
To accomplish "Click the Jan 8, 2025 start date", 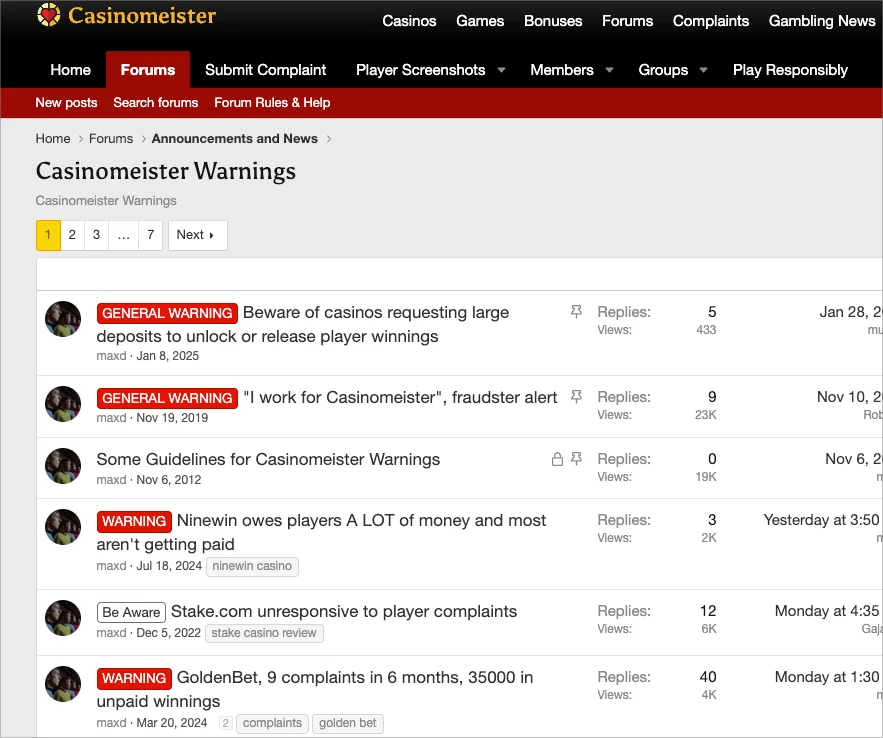I will click(168, 356).
